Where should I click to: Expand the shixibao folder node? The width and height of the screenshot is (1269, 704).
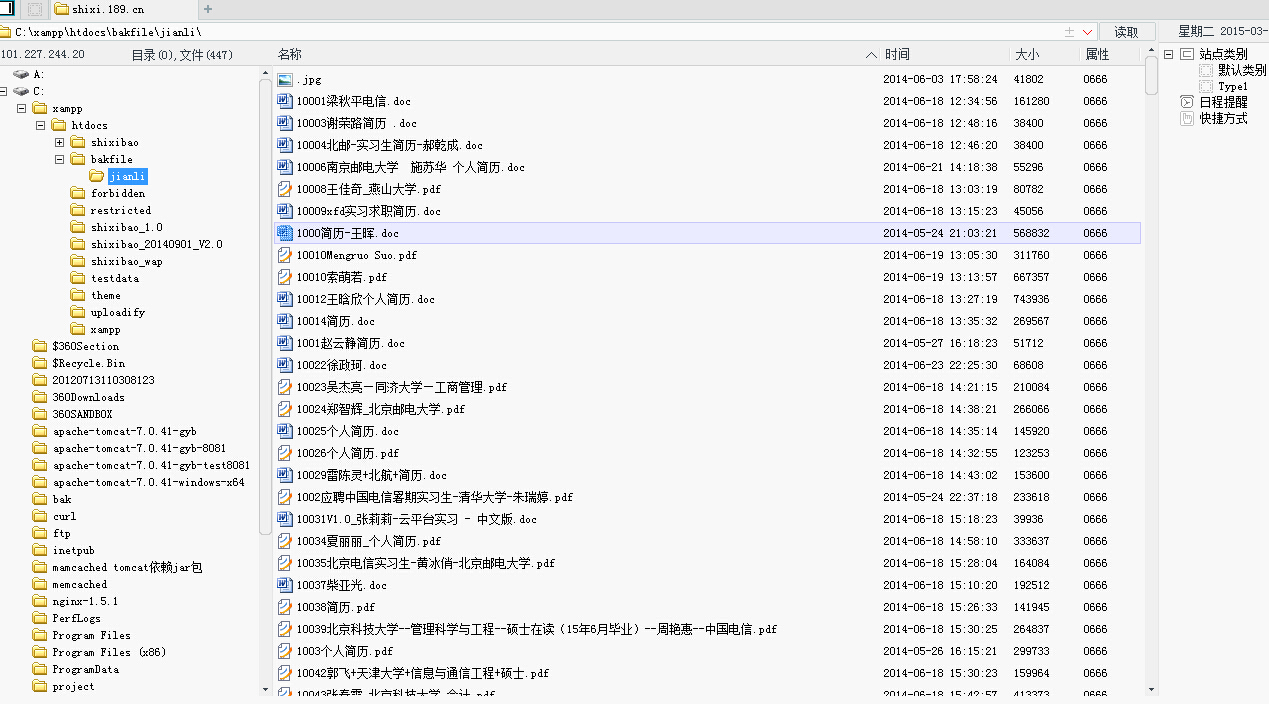click(x=59, y=142)
